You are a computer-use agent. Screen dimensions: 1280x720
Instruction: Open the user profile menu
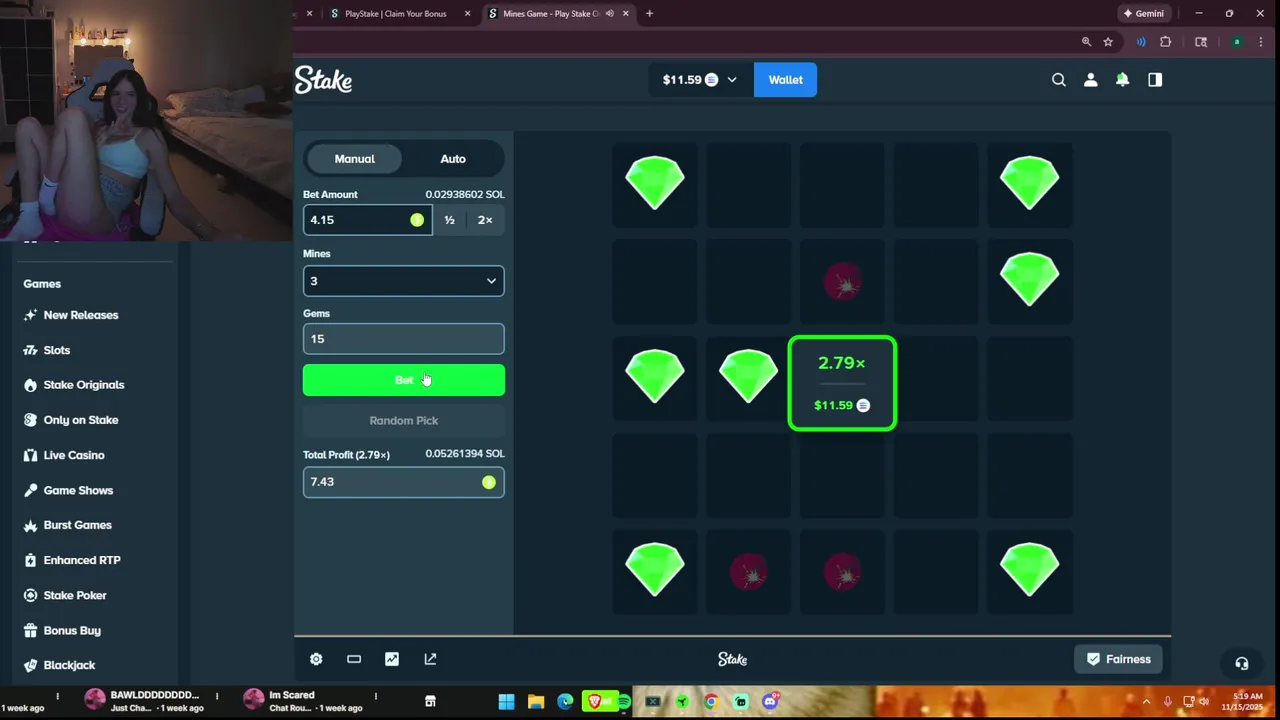coord(1091,80)
